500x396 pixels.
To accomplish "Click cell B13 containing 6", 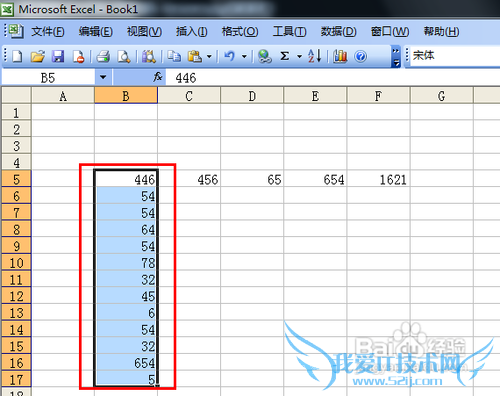I will pos(126,312).
